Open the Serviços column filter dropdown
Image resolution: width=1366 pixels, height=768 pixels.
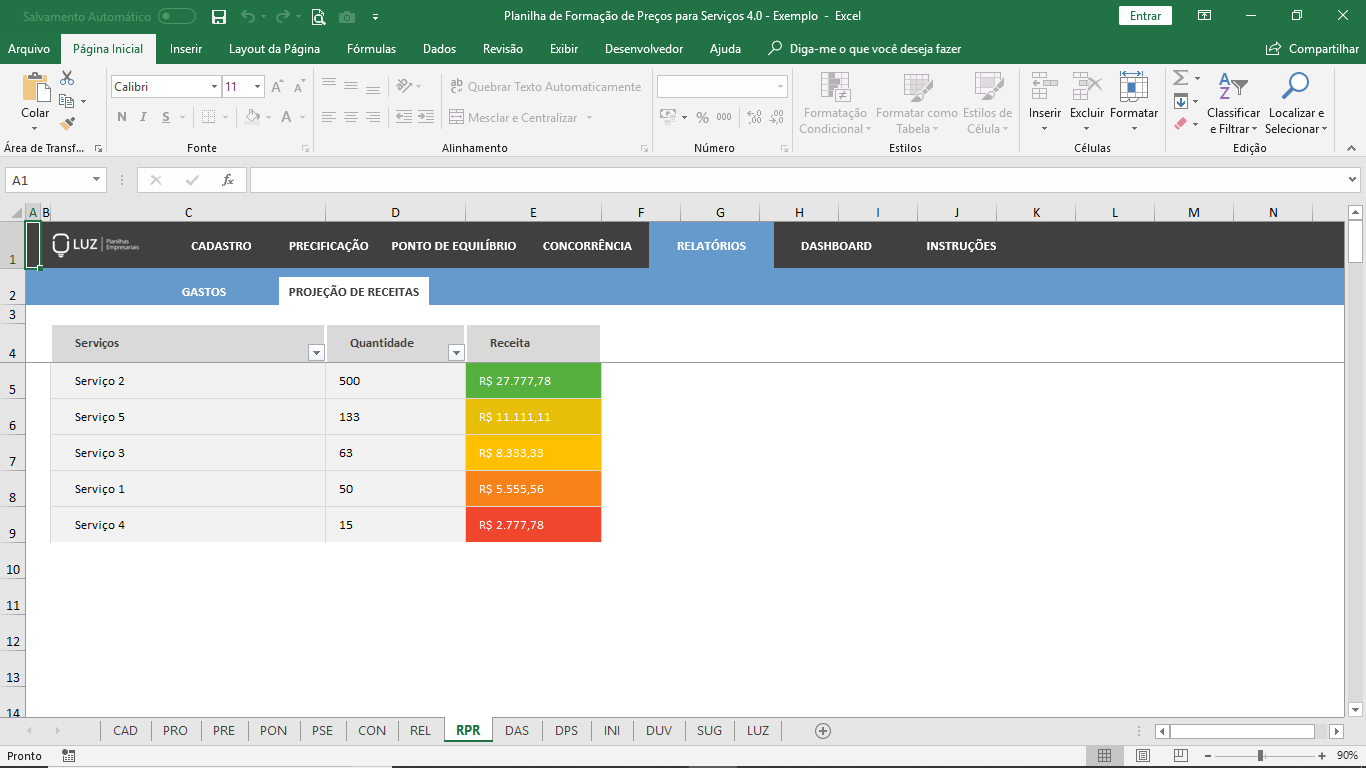tap(316, 352)
